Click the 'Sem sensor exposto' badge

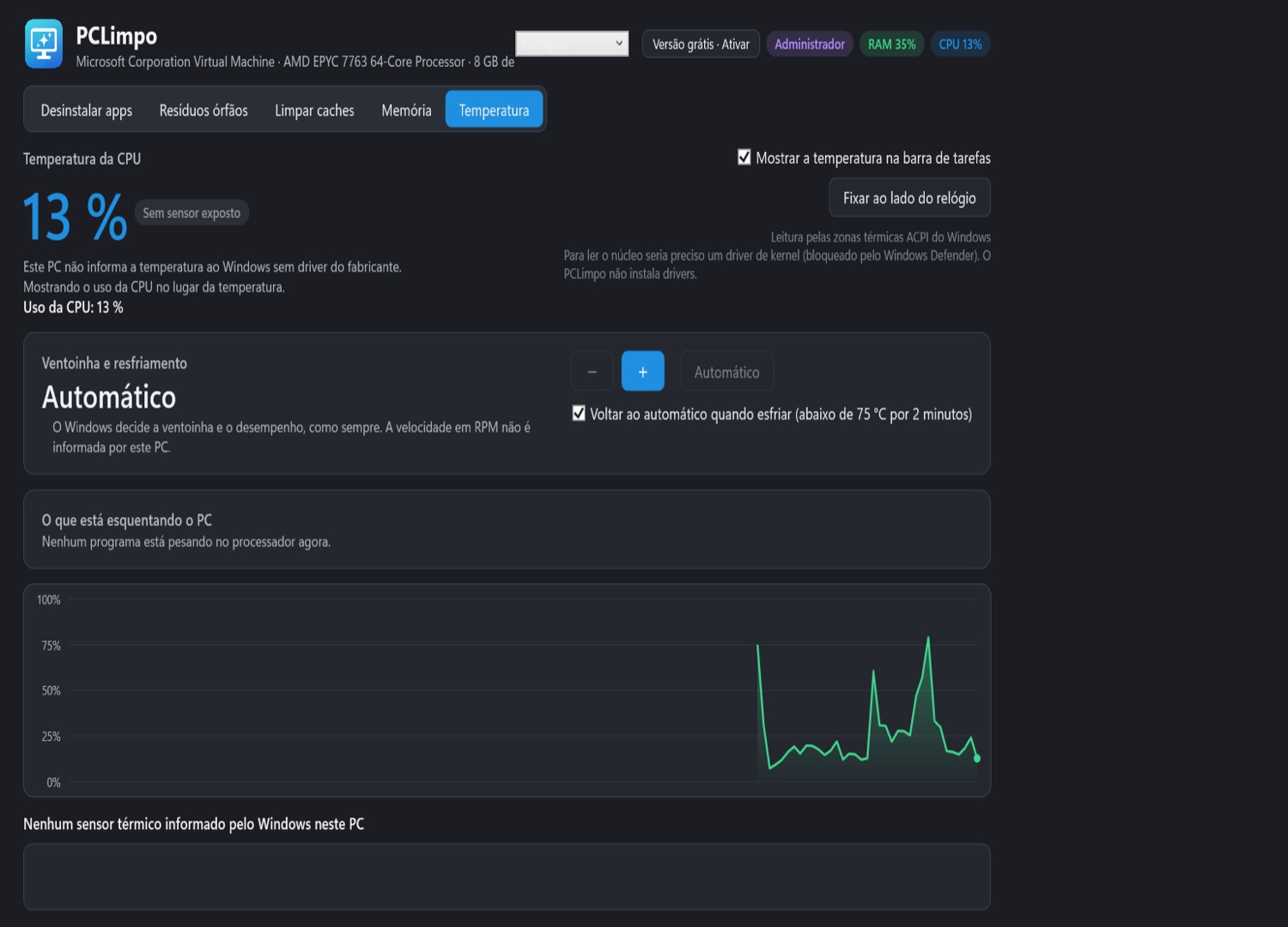(x=191, y=213)
